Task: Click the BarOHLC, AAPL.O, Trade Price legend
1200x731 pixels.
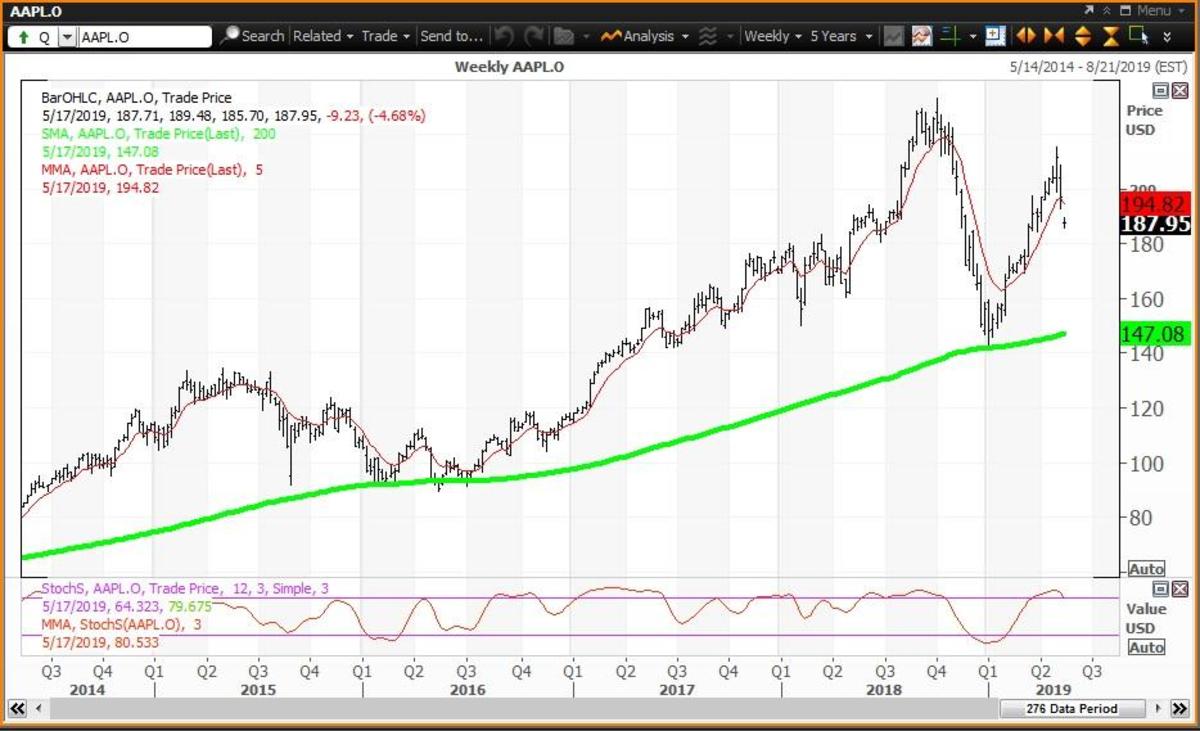Action: tap(137, 98)
